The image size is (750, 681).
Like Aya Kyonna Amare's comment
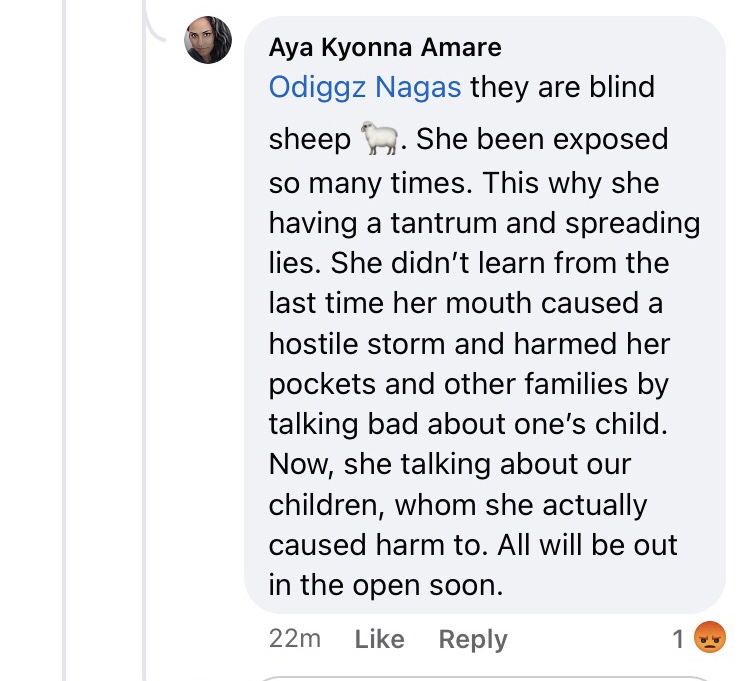click(379, 639)
